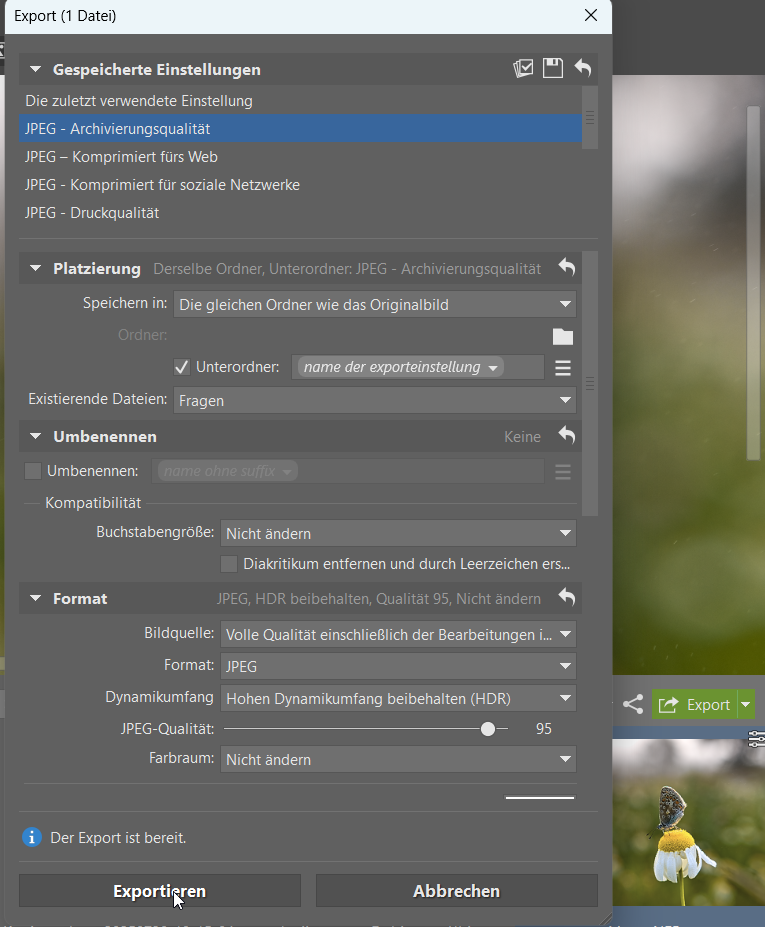
Task: Click the JPEG-Qualität slider handle
Action: 488,729
